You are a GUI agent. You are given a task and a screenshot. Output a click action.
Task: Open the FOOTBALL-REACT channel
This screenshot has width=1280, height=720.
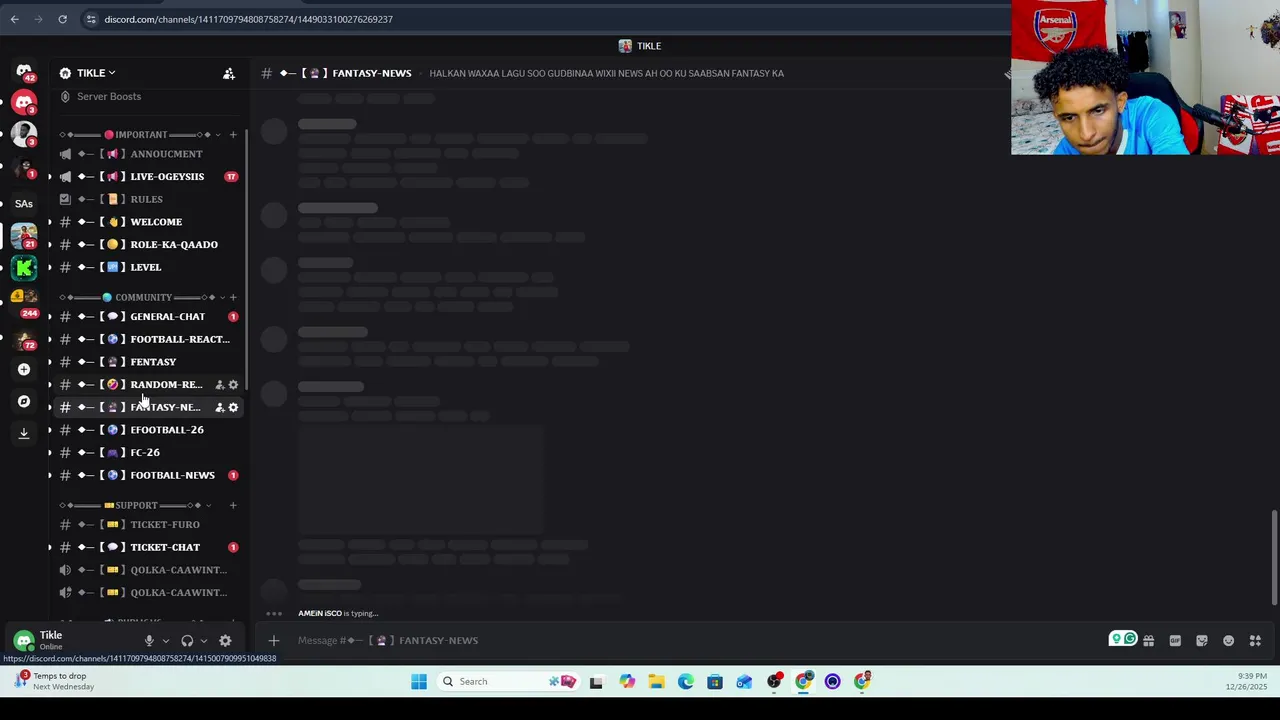147,339
